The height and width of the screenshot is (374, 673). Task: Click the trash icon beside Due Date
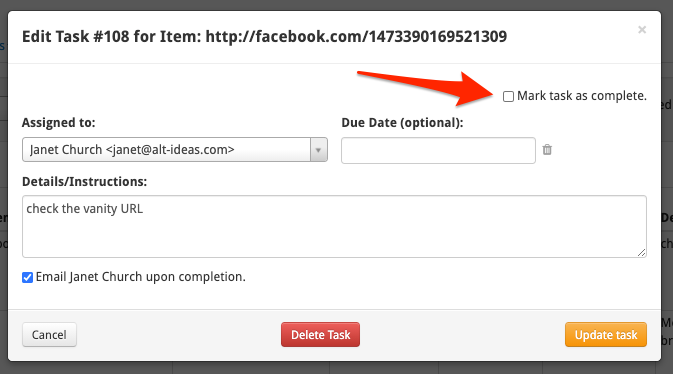pos(547,149)
